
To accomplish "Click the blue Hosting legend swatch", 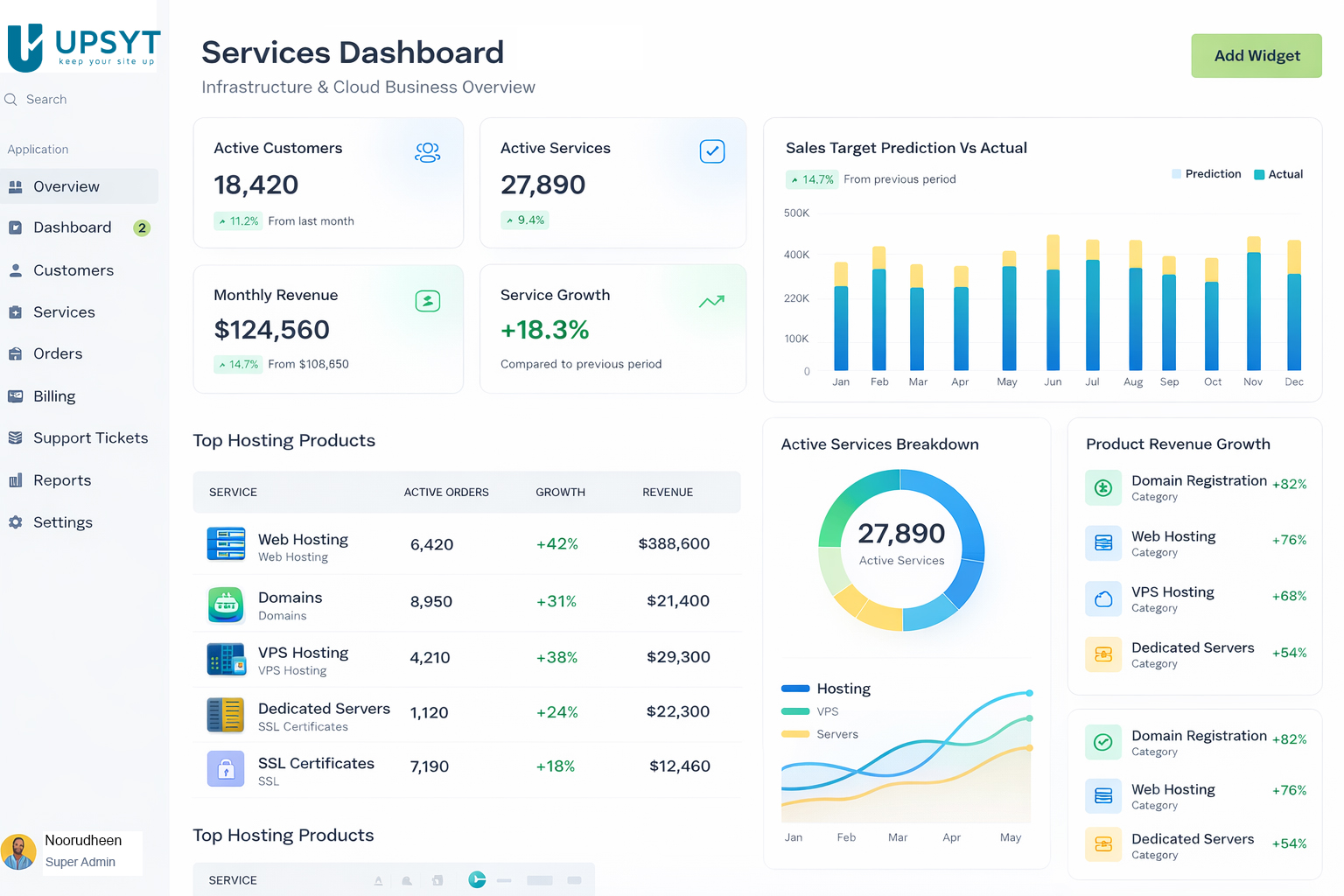I will pyautogui.click(x=795, y=689).
